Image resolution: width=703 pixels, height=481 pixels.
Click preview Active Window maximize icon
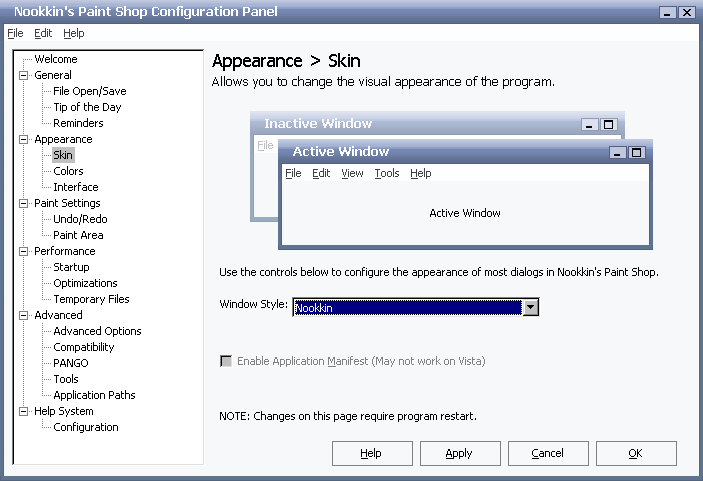click(x=636, y=153)
